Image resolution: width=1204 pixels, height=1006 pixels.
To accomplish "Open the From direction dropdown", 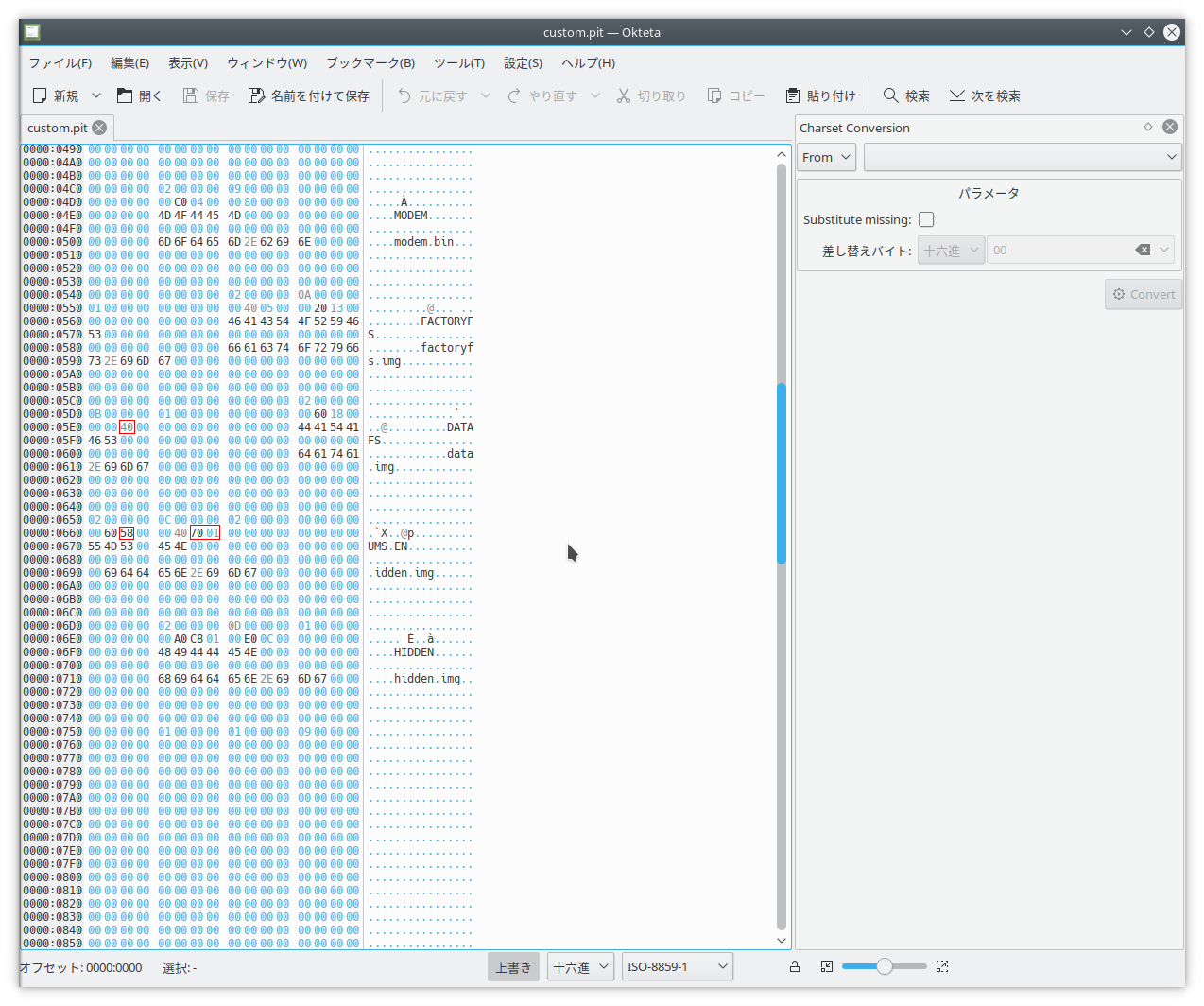I will (x=827, y=157).
